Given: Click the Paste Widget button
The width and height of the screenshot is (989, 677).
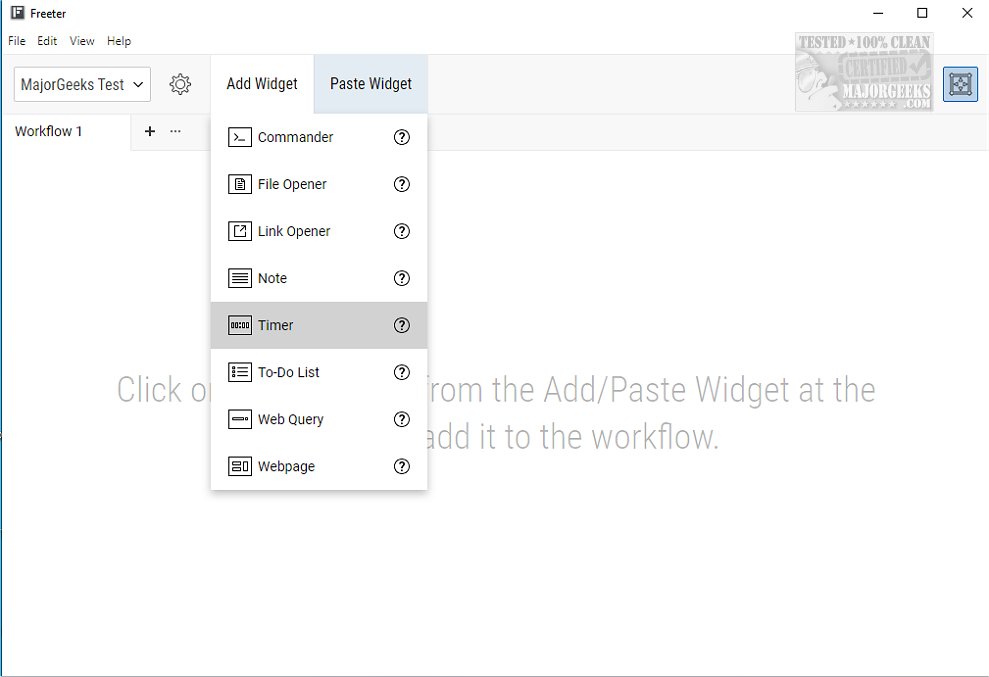Looking at the screenshot, I should [371, 84].
